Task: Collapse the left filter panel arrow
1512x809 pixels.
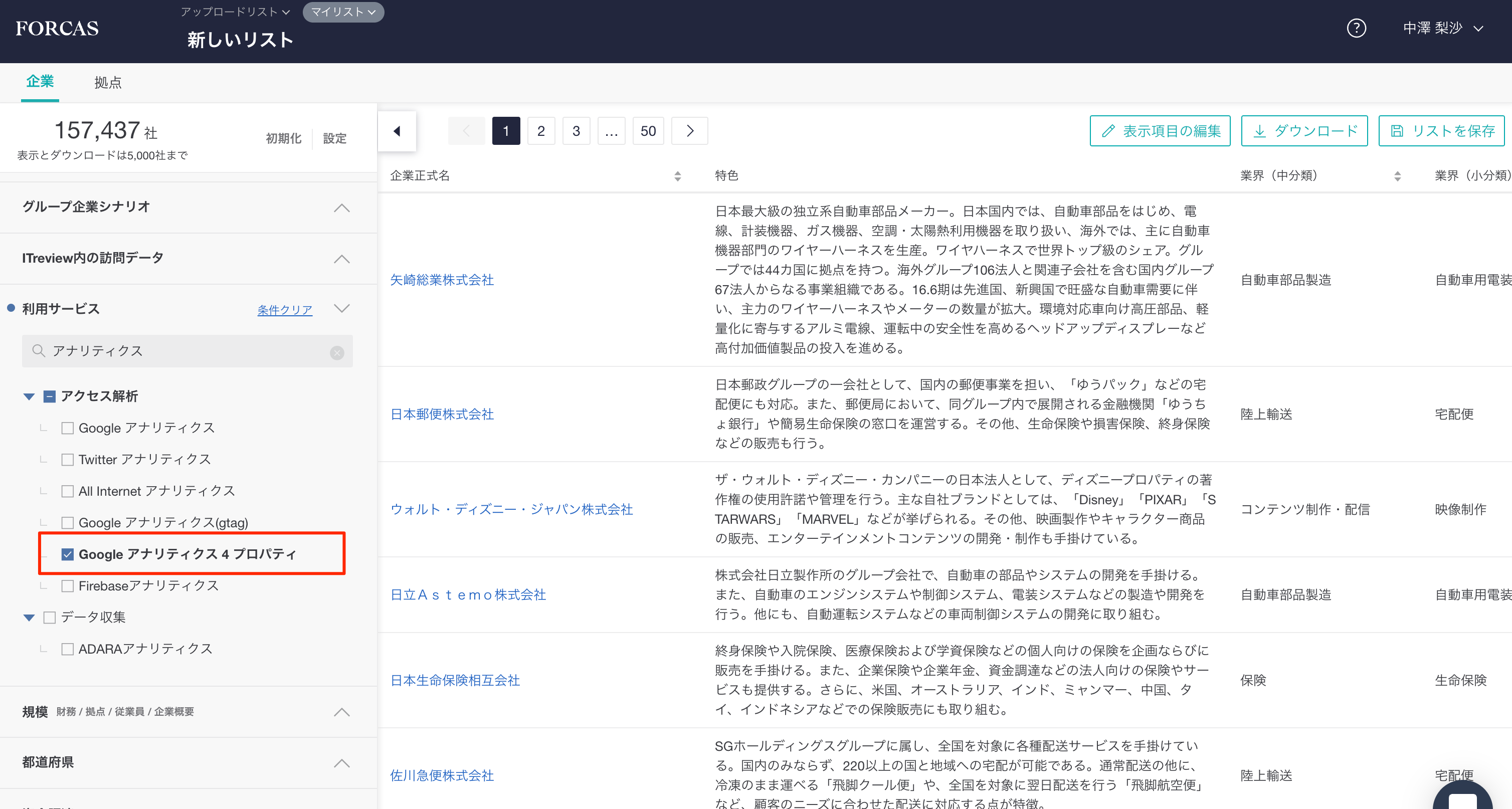Action: tap(398, 131)
